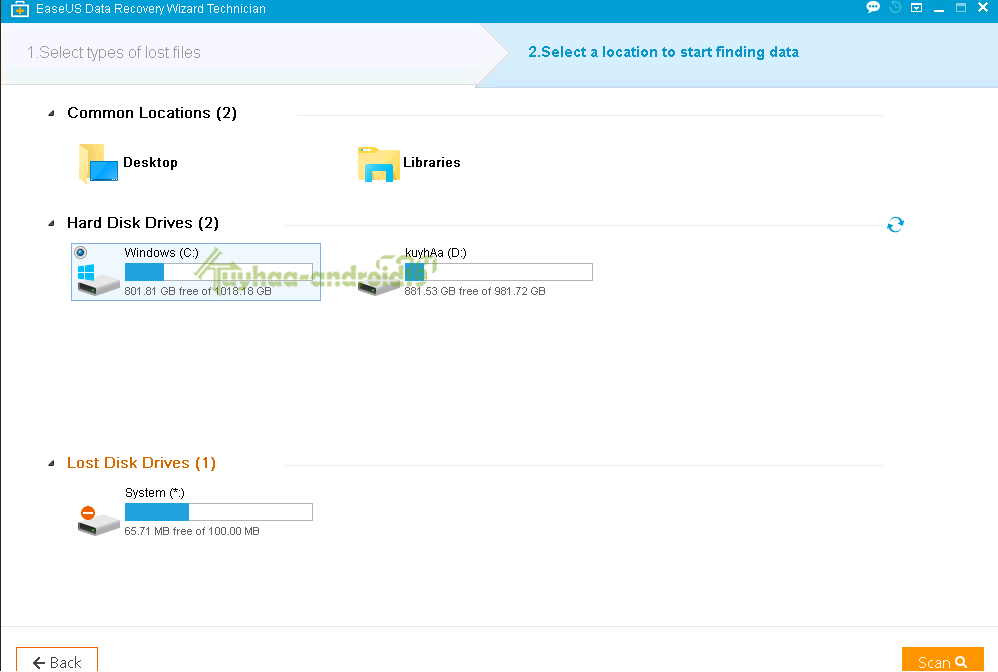Click the System (*:) drive name
The width and height of the screenshot is (998, 672).
pos(155,493)
